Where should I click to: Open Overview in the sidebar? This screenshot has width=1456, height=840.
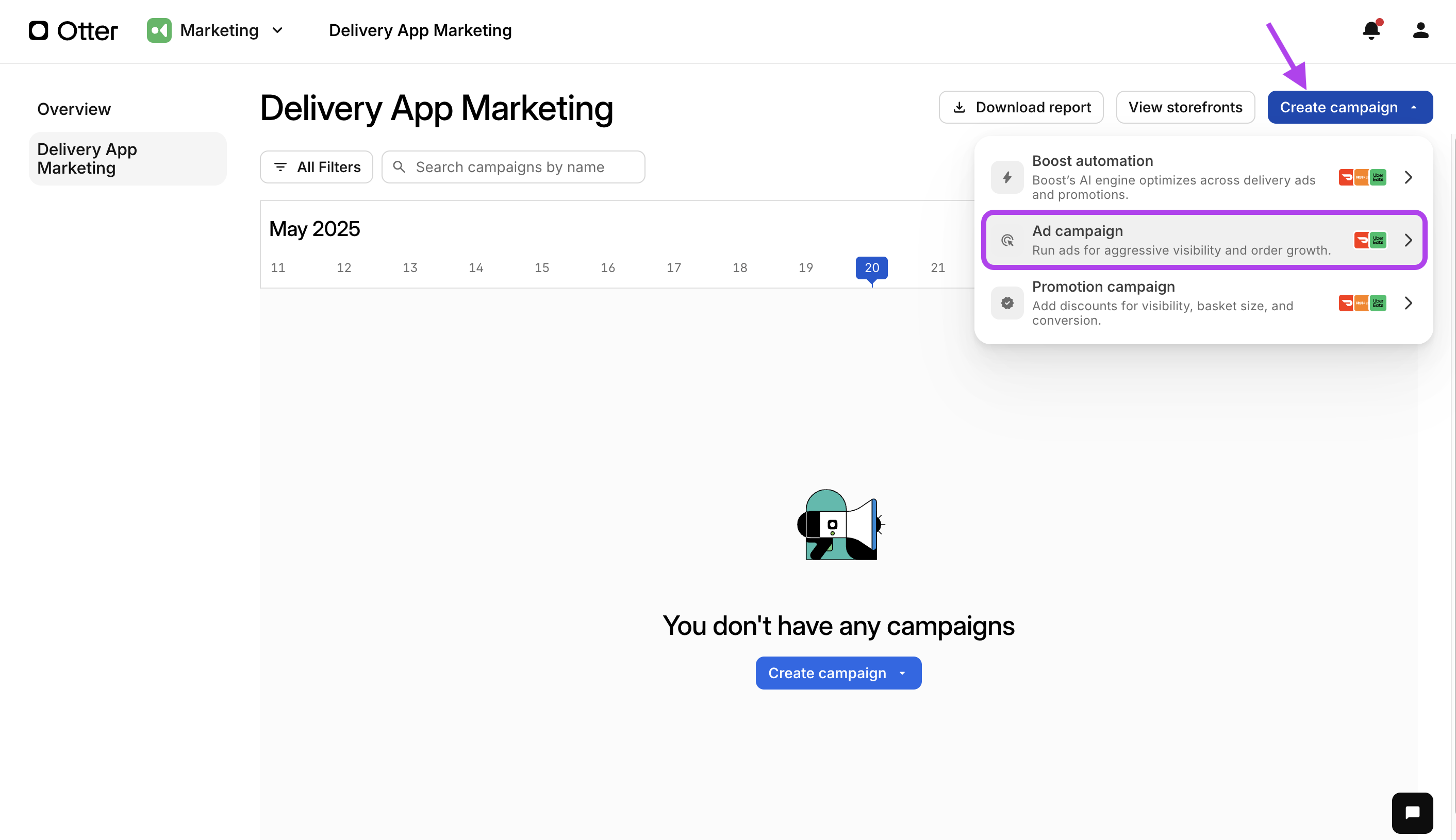pyautogui.click(x=74, y=109)
